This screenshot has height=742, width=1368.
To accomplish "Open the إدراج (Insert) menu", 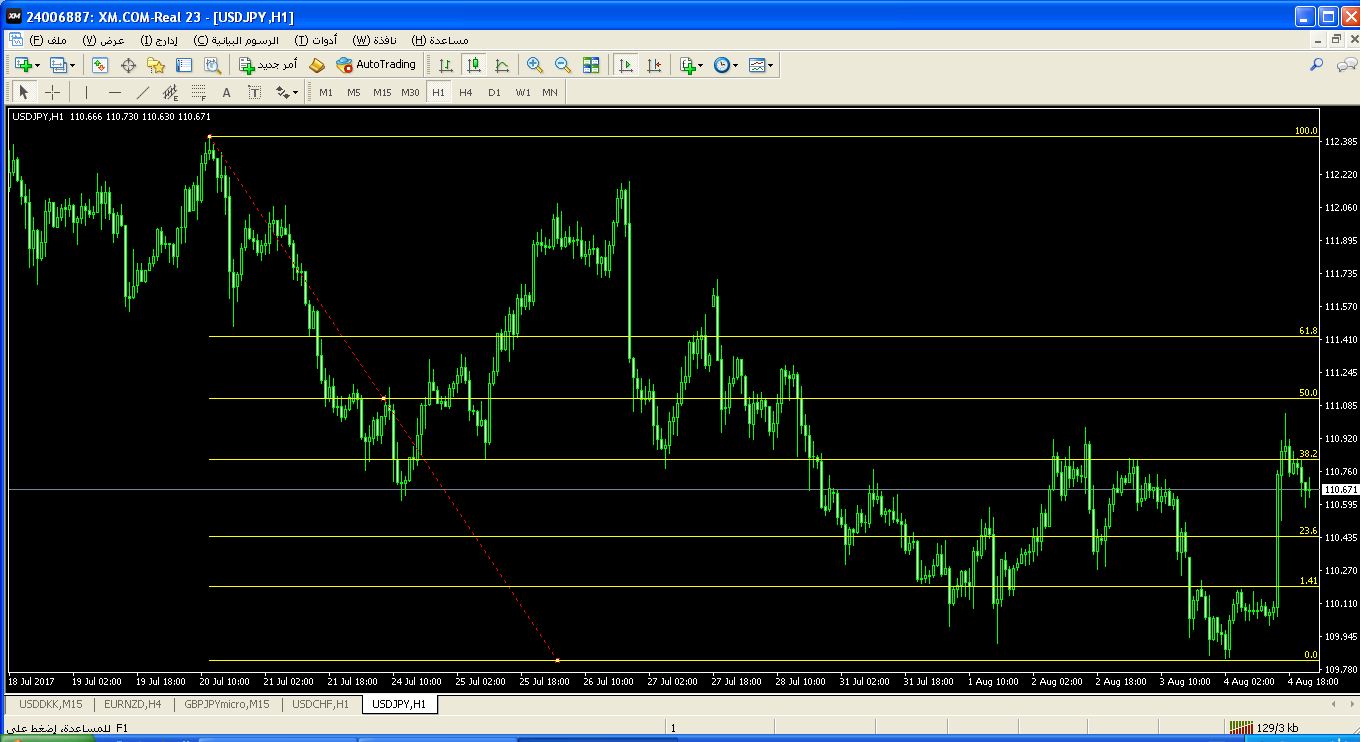I will pyautogui.click(x=160, y=40).
